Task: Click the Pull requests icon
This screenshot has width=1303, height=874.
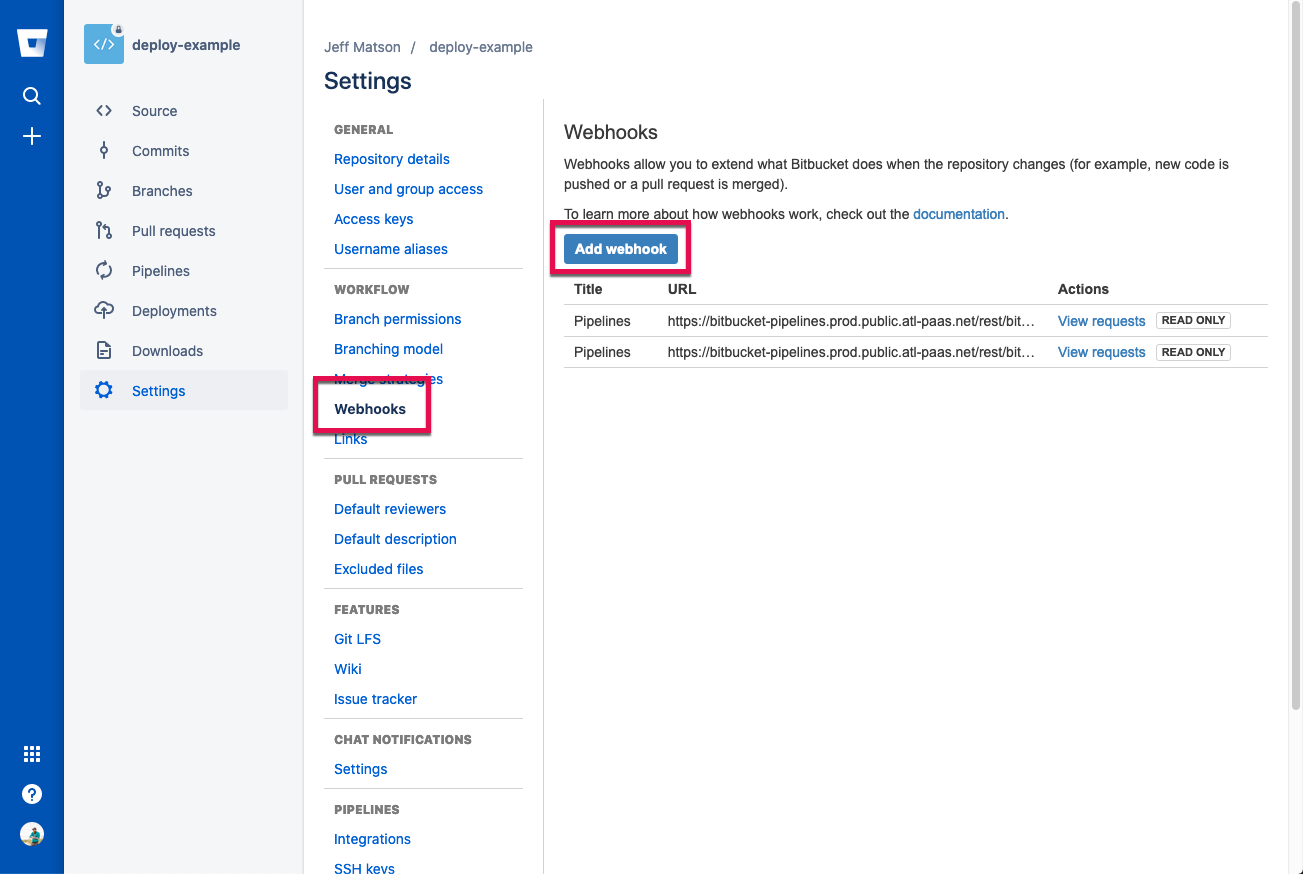Action: [104, 231]
